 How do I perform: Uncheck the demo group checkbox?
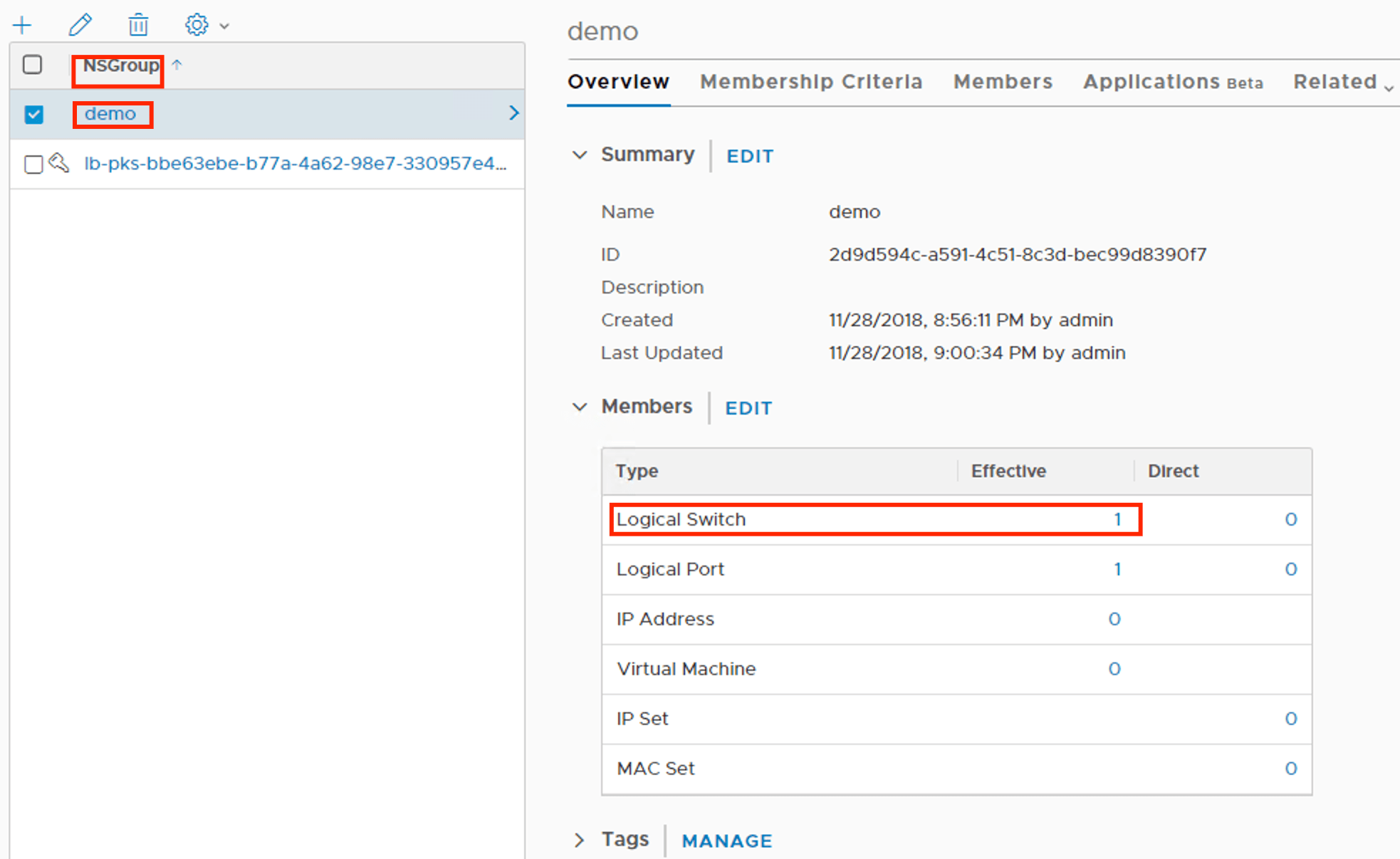[33, 114]
